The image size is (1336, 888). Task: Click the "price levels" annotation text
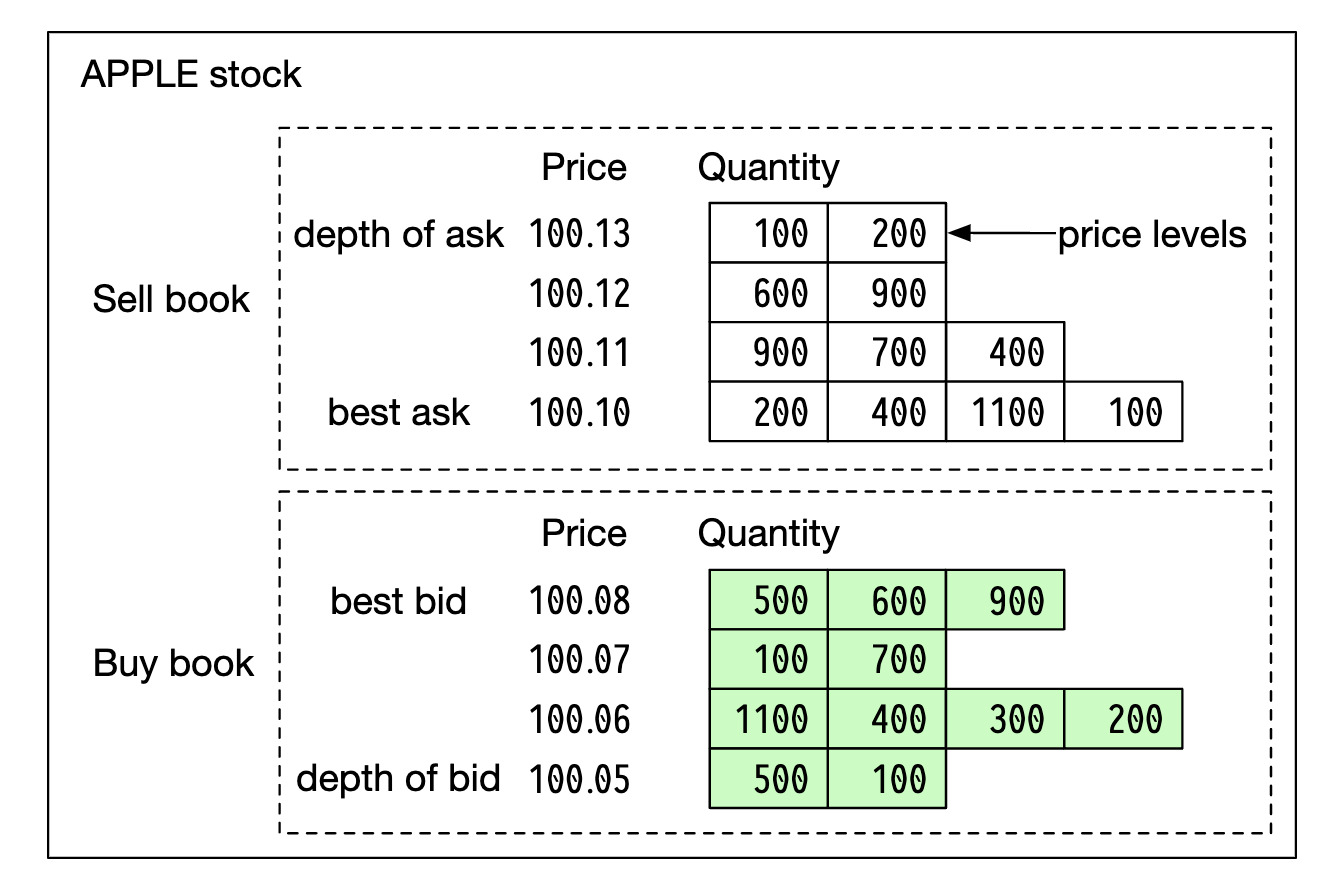(1152, 235)
